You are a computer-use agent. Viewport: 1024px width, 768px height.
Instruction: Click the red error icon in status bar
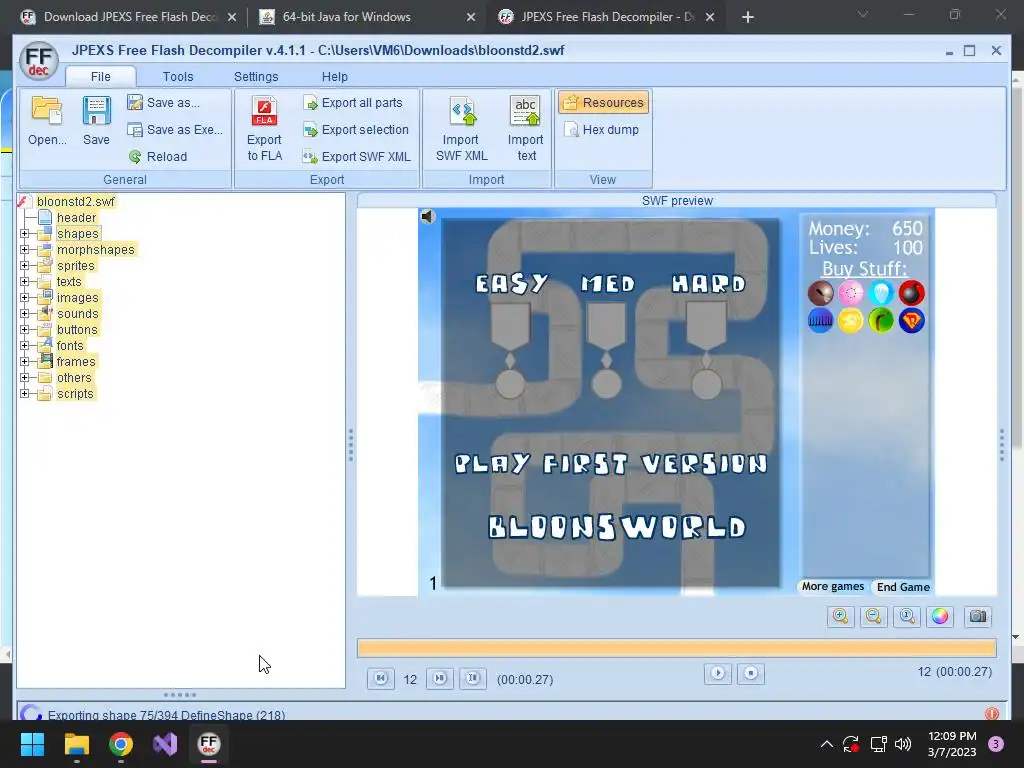991,714
